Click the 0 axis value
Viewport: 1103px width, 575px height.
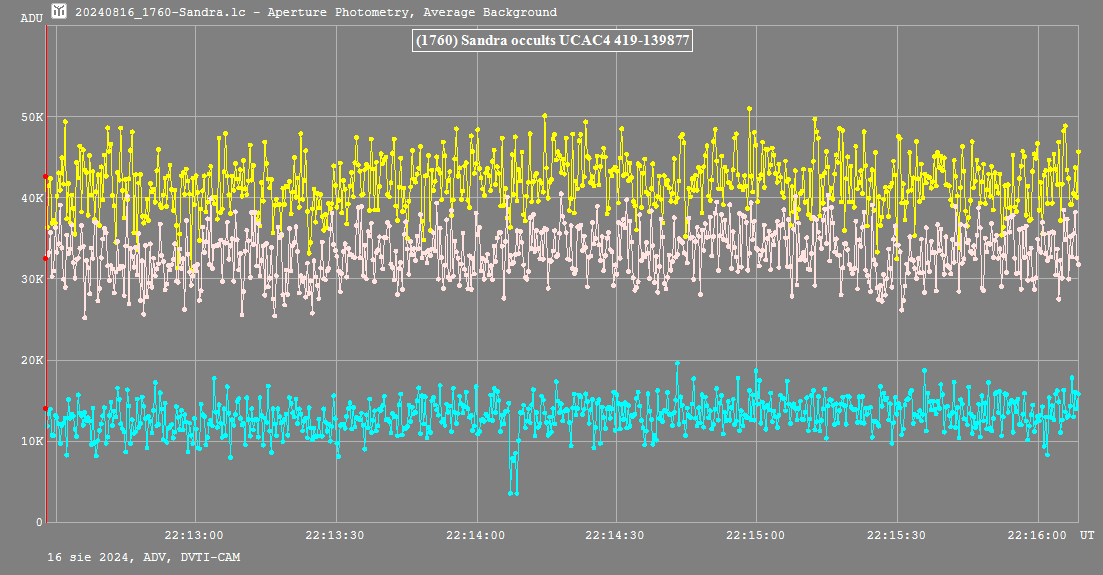tap(39, 522)
